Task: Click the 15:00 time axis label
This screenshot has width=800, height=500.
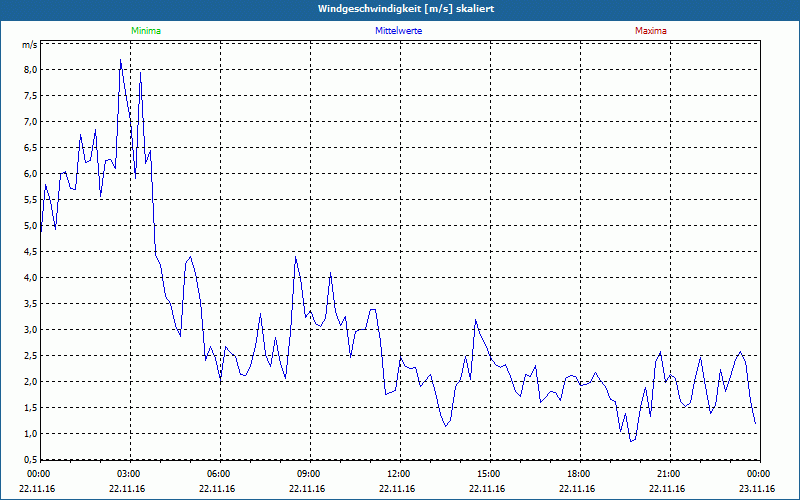Action: (x=488, y=474)
